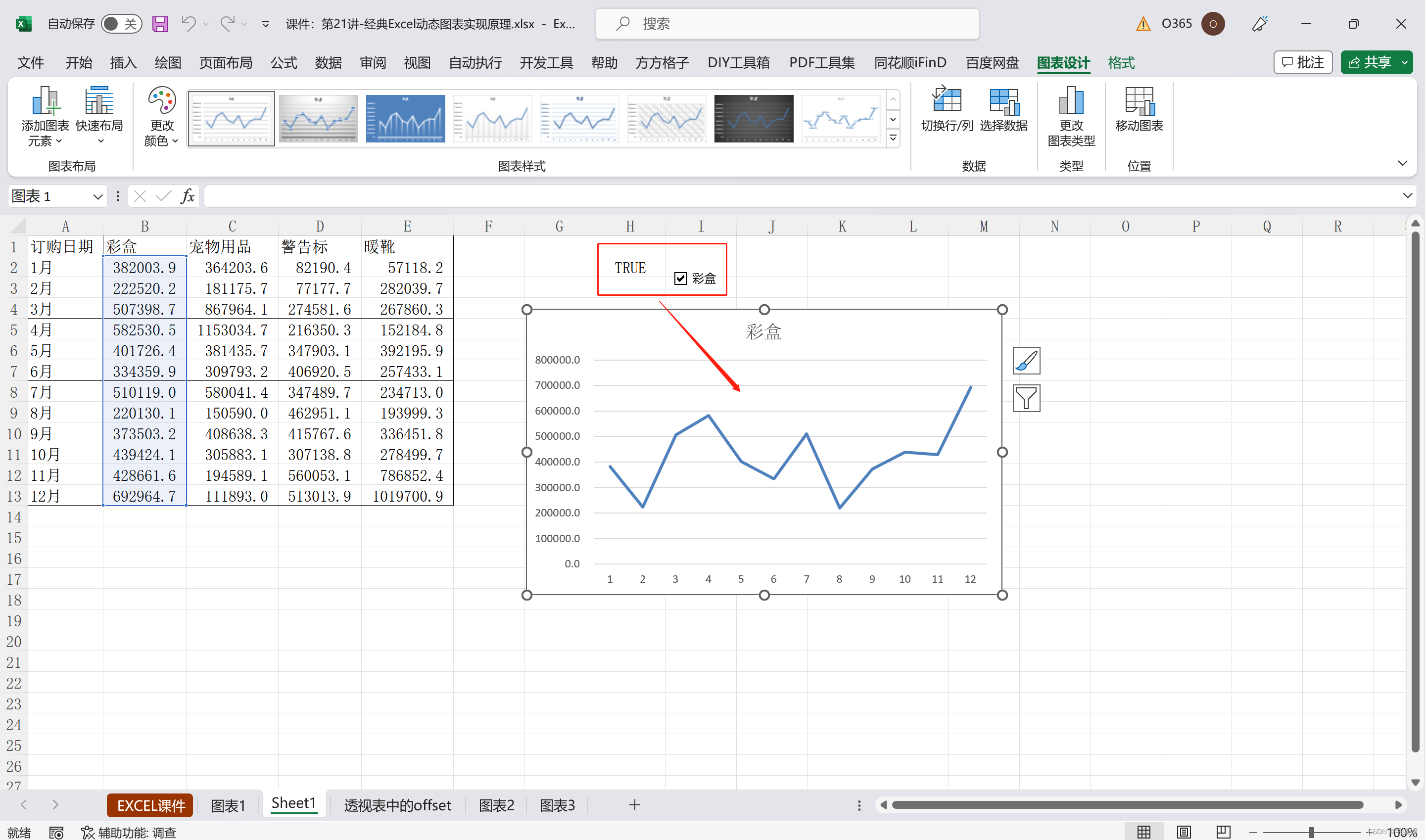
Task: Click the search box in title bar
Action: pyautogui.click(x=787, y=24)
